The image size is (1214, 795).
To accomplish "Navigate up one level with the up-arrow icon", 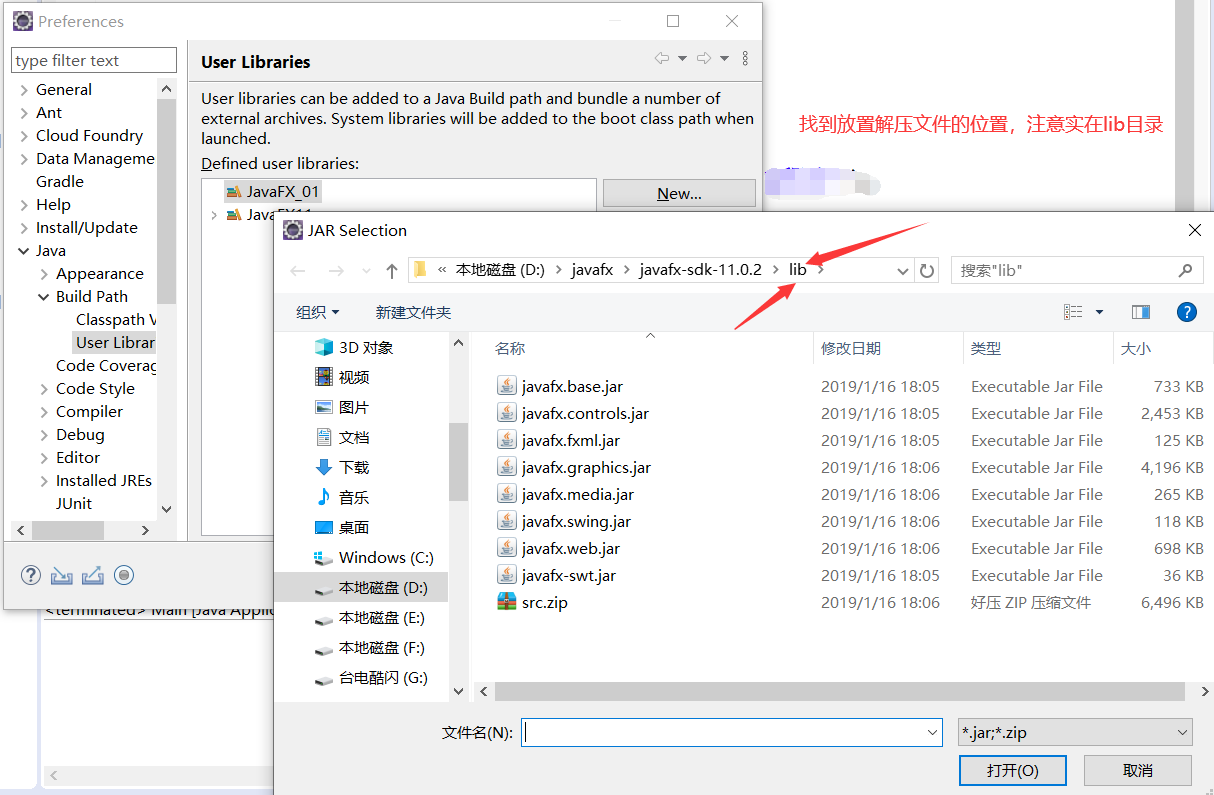I will coord(391,270).
